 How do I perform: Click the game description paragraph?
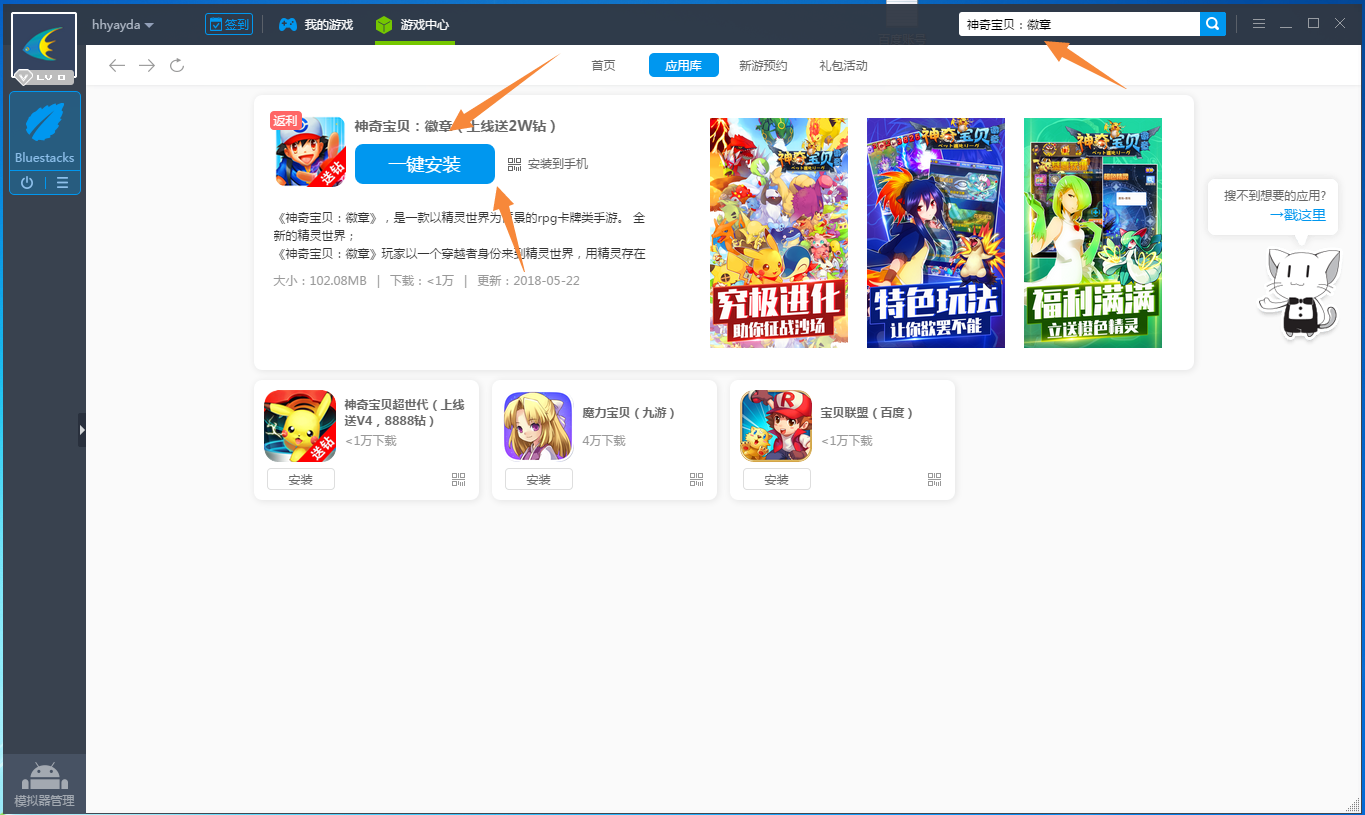[x=460, y=236]
